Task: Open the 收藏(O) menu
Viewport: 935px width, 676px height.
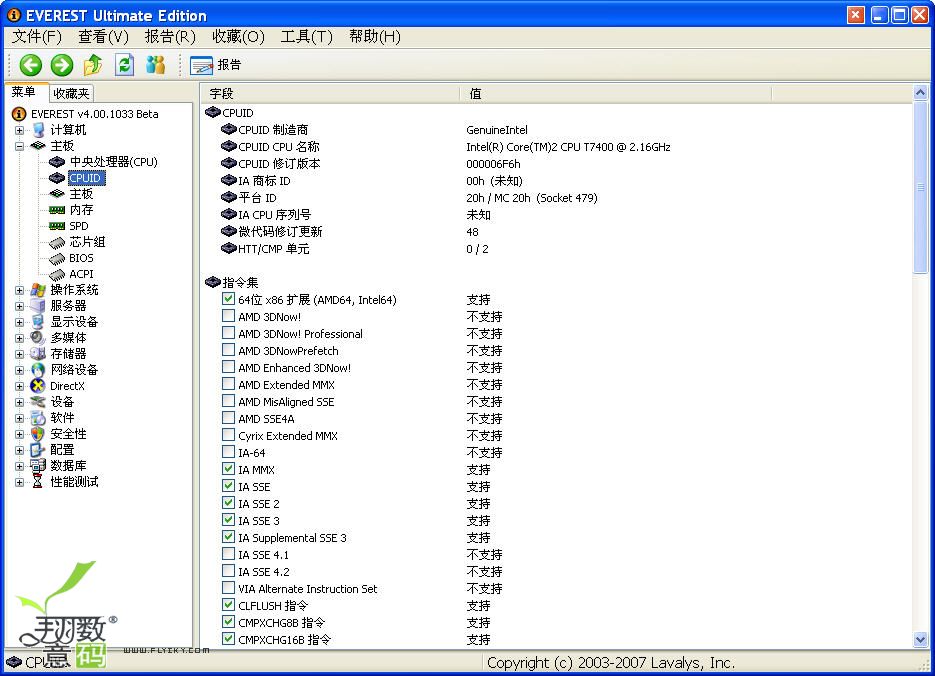Action: point(238,37)
